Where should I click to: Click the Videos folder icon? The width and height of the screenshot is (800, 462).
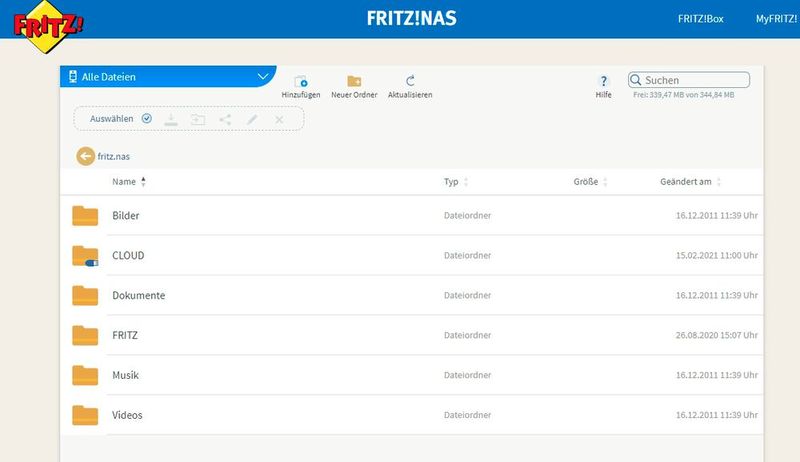(x=85, y=415)
